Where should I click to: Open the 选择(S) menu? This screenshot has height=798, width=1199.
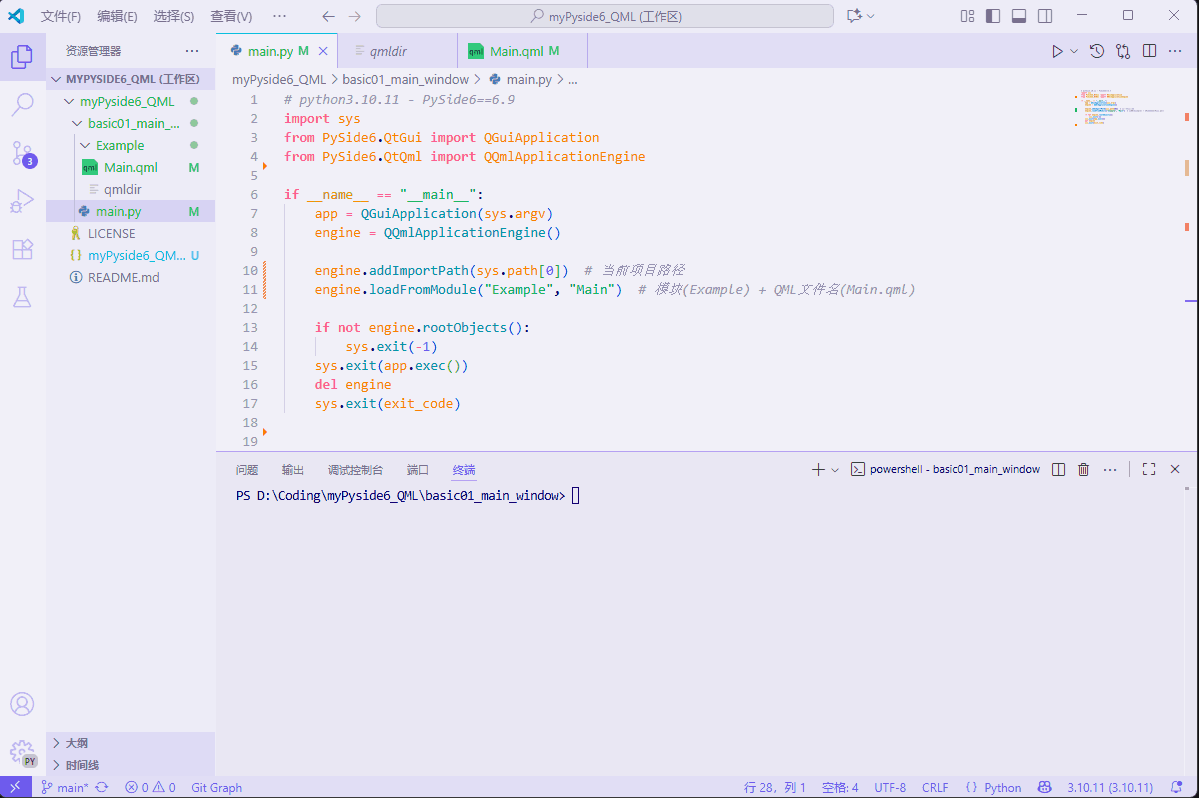[174, 16]
